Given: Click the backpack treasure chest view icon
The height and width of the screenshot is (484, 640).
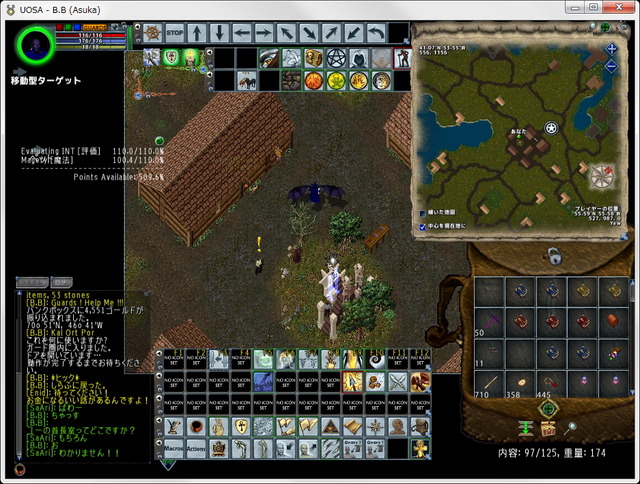Looking at the screenshot, I should click(548, 428).
